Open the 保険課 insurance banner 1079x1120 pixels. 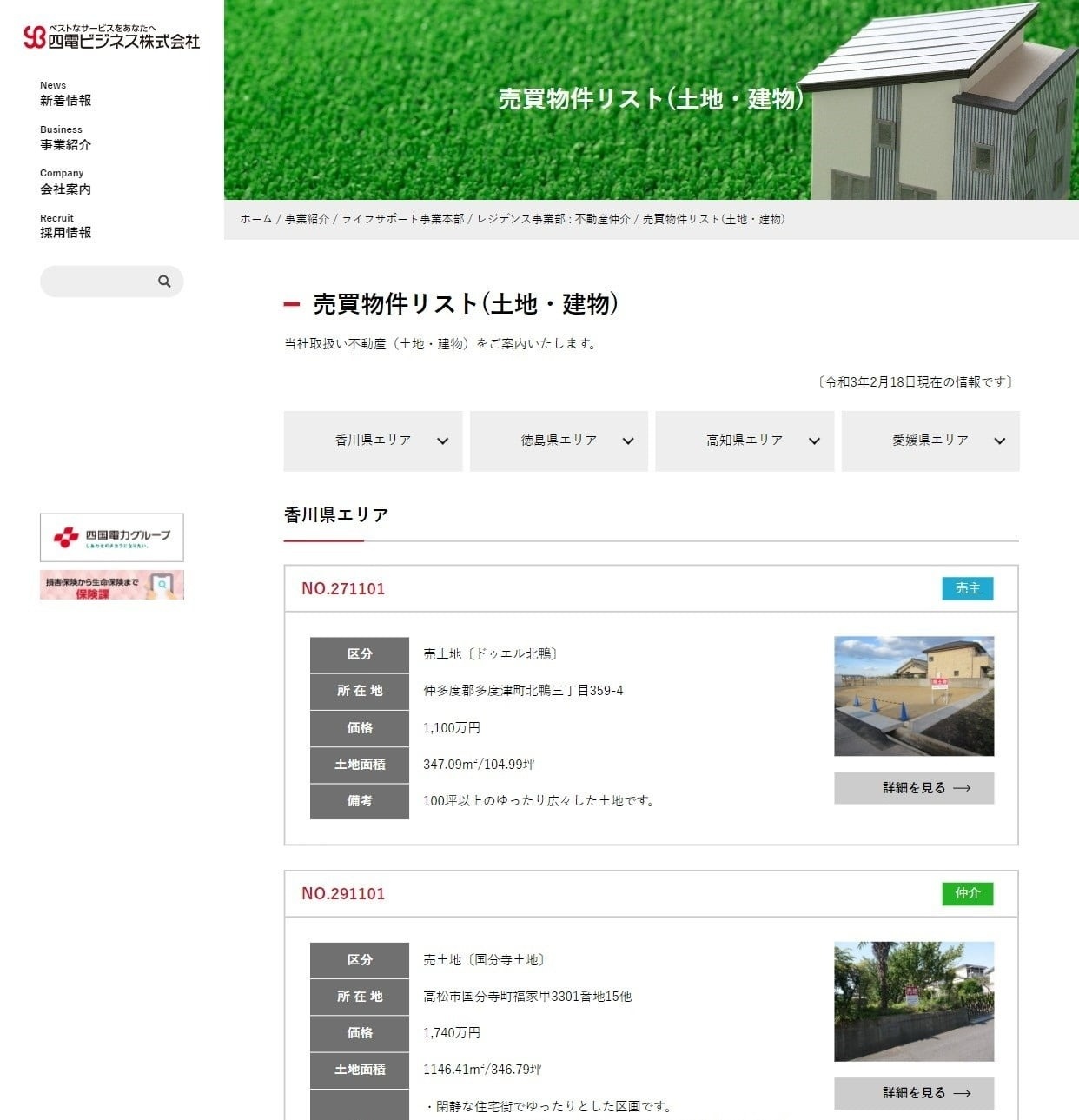(x=112, y=586)
